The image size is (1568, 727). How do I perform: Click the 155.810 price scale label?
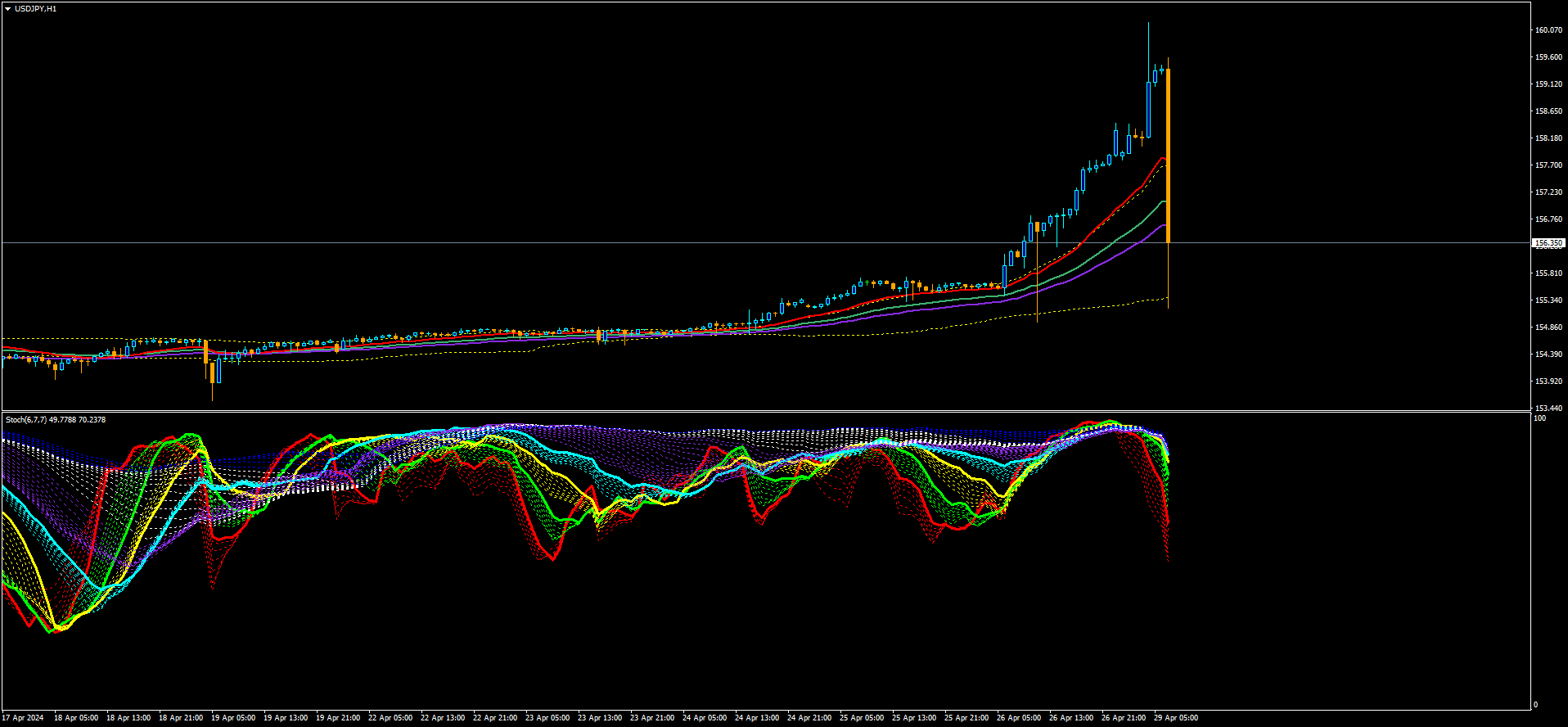(1548, 273)
